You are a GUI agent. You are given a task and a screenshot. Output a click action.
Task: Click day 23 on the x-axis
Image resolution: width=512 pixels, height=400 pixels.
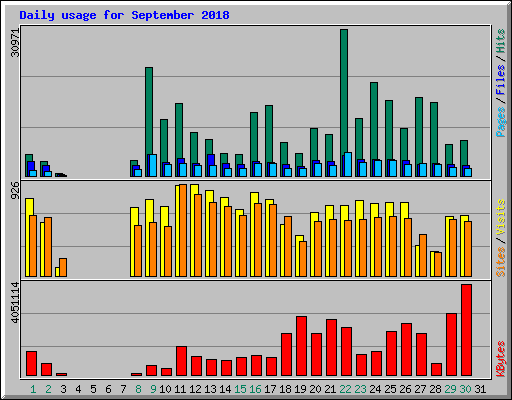[x=360, y=389]
